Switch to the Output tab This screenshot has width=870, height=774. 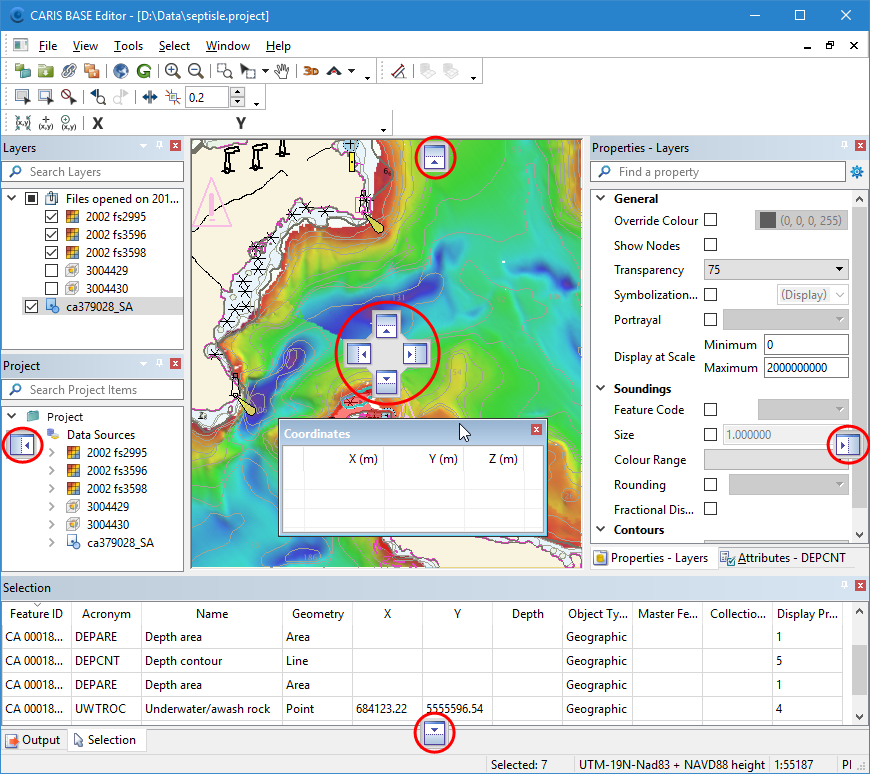pyautogui.click(x=33, y=740)
